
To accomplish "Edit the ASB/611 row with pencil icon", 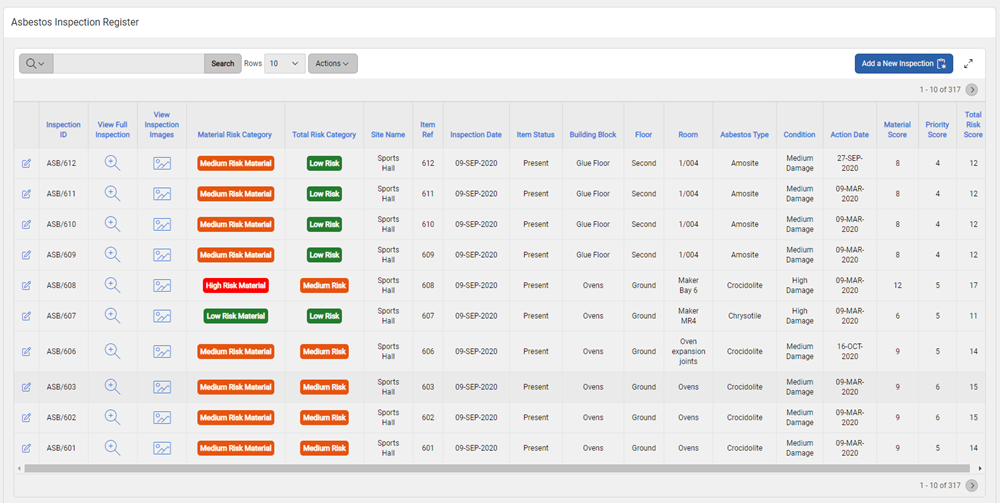I will (x=26, y=194).
